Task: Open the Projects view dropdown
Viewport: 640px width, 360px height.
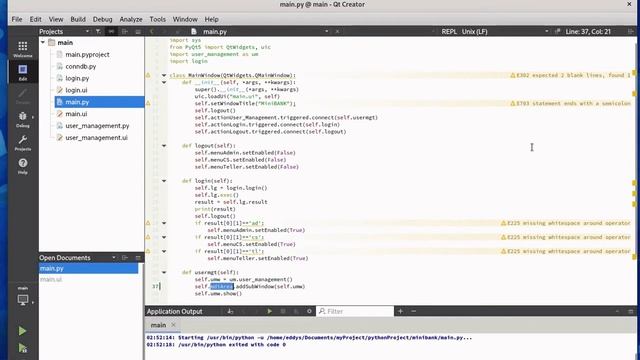Action: pos(87,31)
